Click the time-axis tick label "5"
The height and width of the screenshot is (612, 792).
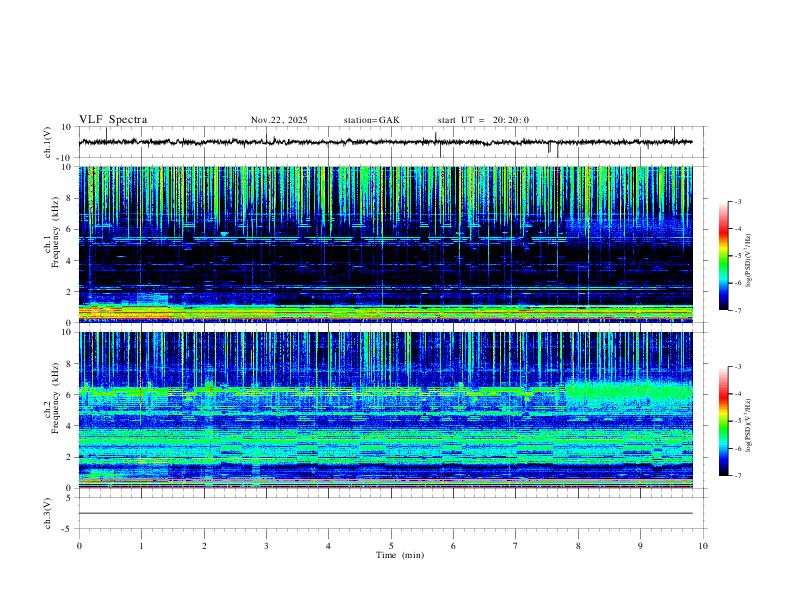click(x=391, y=546)
